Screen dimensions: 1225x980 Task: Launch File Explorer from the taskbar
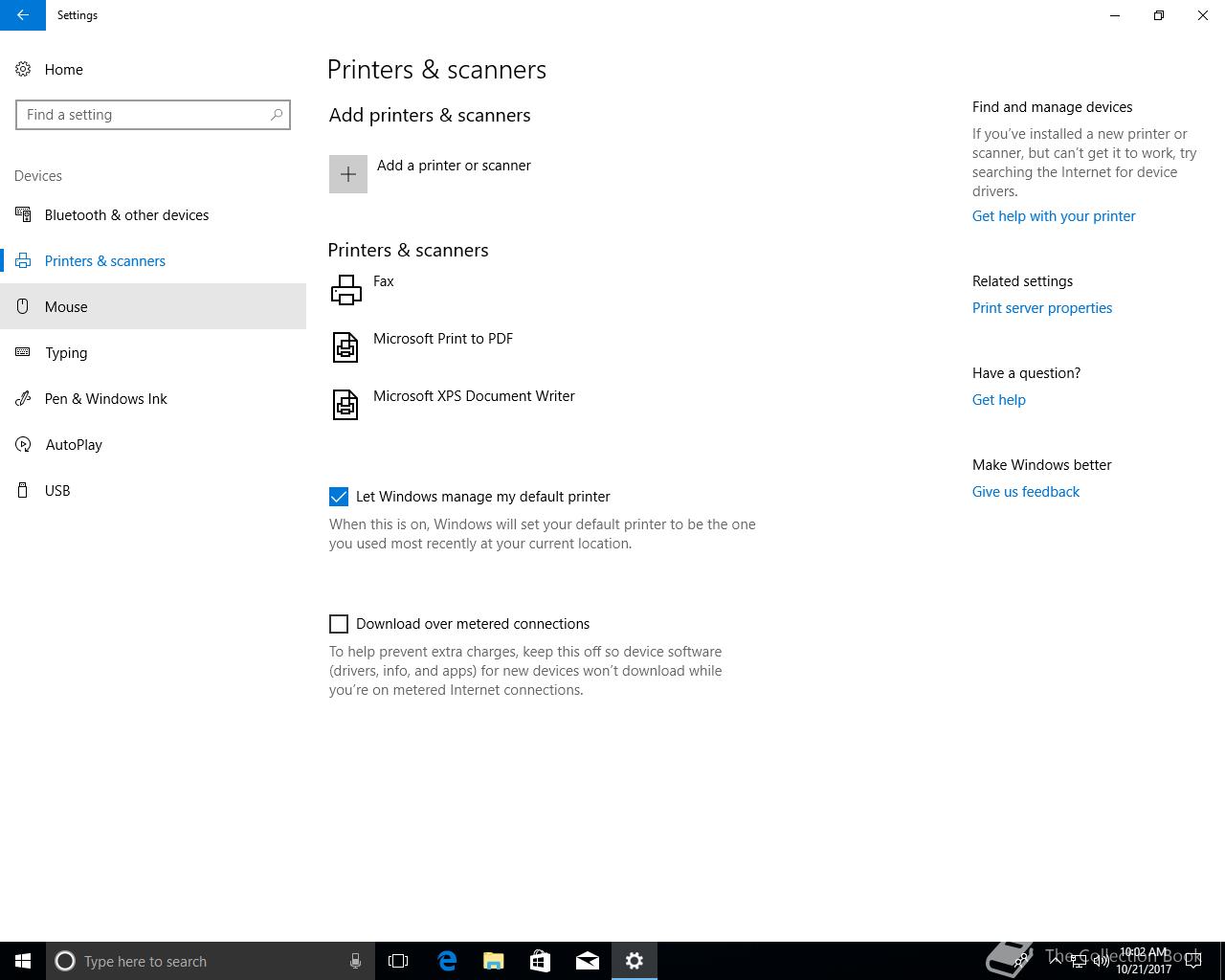coord(494,961)
